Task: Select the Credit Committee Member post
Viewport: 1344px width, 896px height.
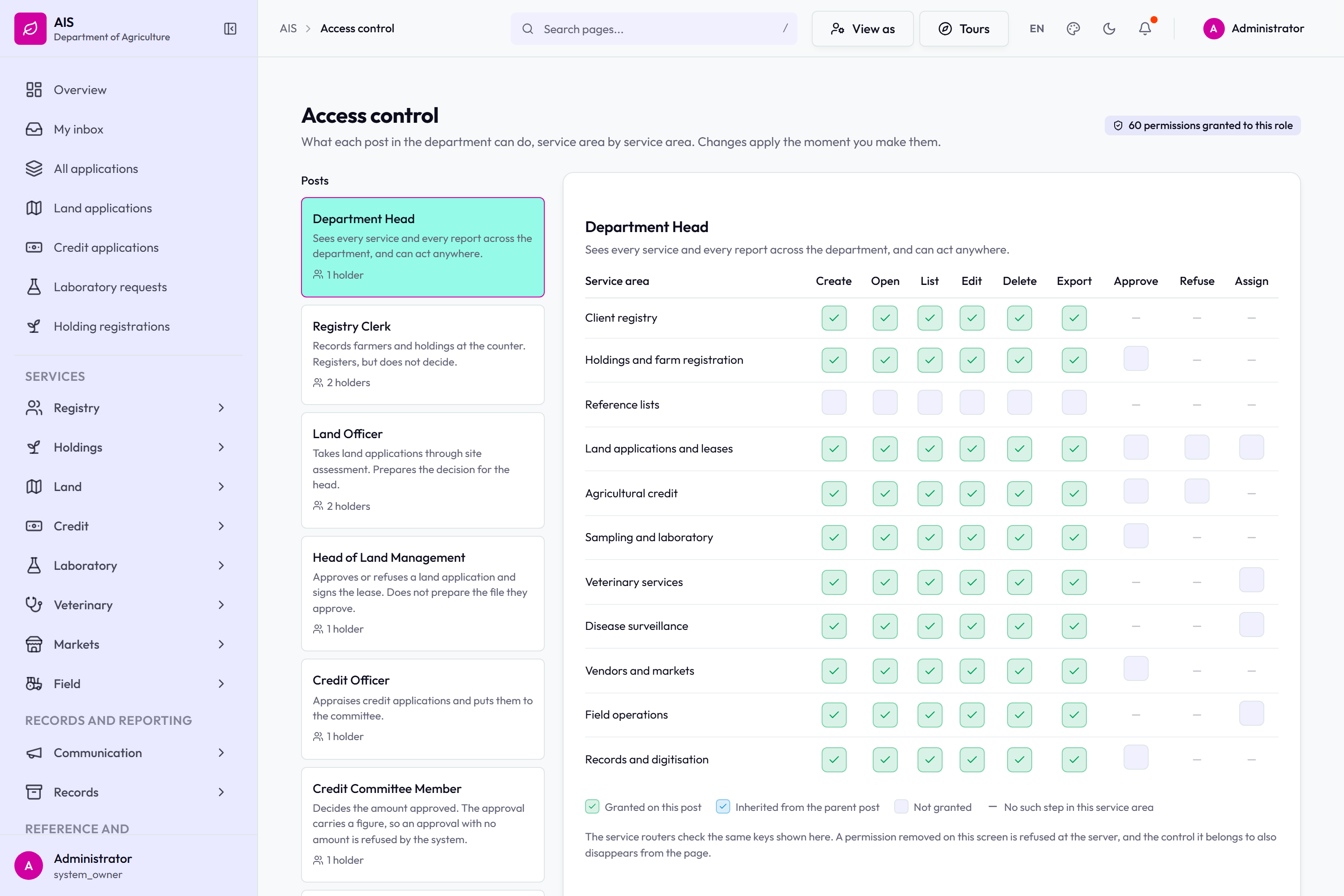Action: 423,825
